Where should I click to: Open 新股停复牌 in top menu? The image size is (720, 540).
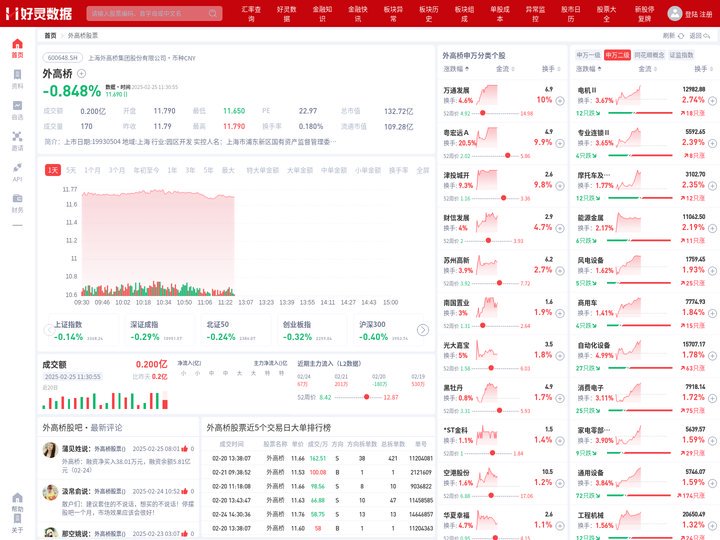tap(644, 14)
